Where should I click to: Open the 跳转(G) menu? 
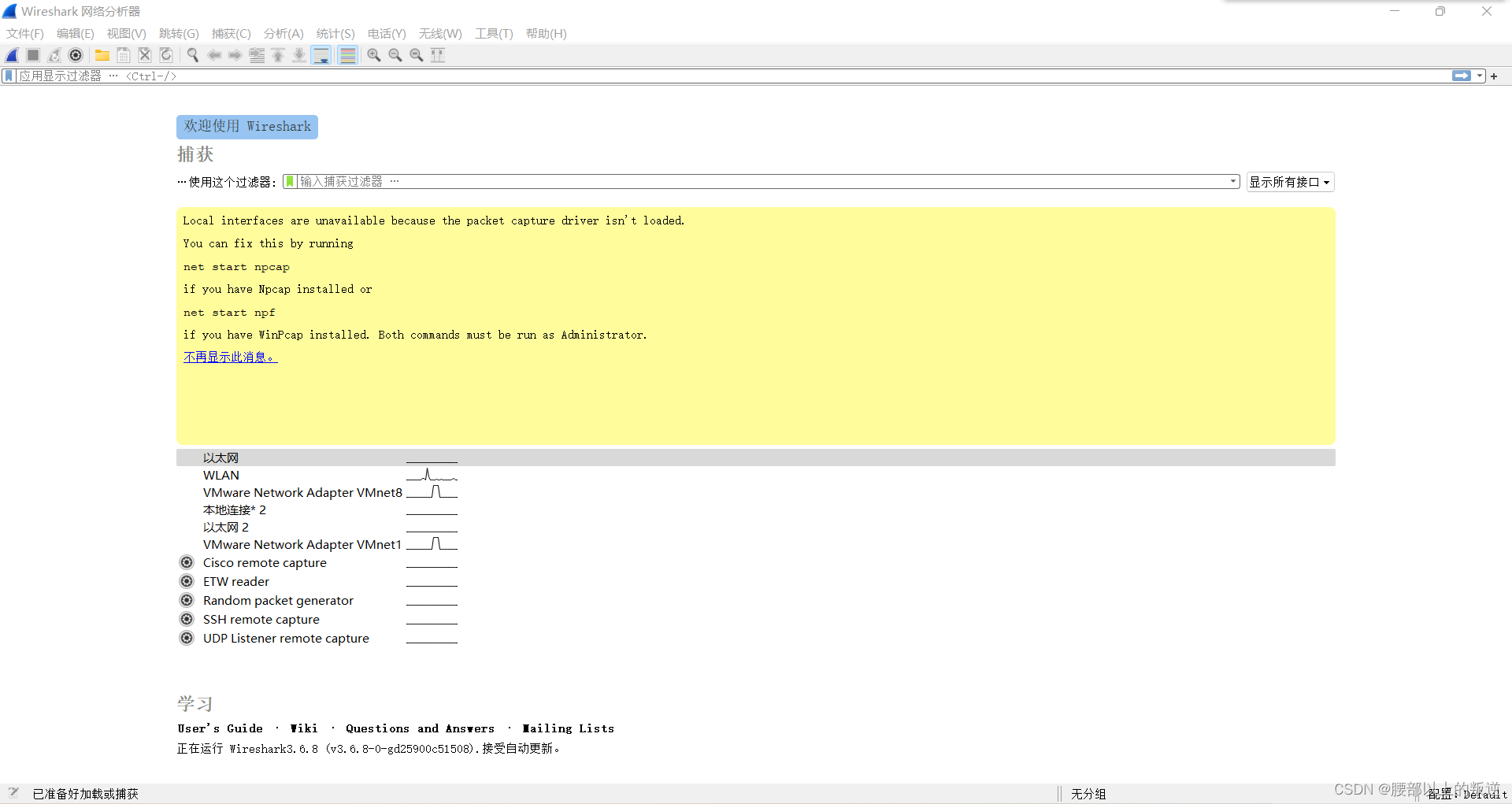click(179, 34)
